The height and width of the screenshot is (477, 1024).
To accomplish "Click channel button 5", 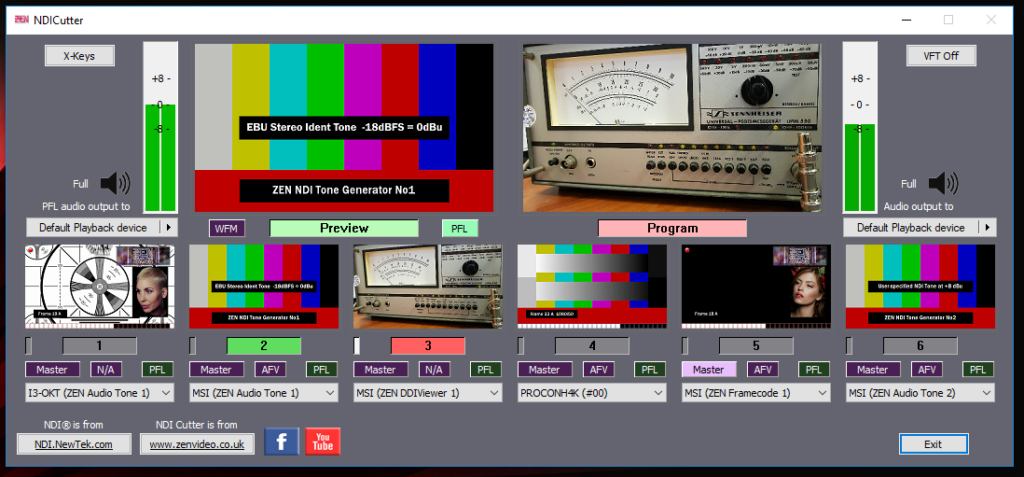I will (x=756, y=346).
